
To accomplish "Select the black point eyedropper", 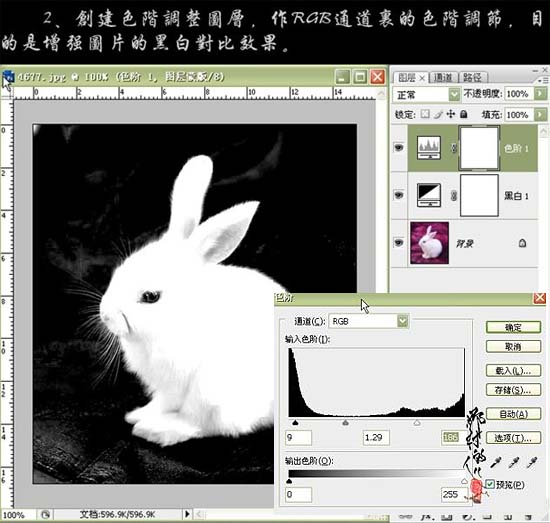I will [495, 463].
